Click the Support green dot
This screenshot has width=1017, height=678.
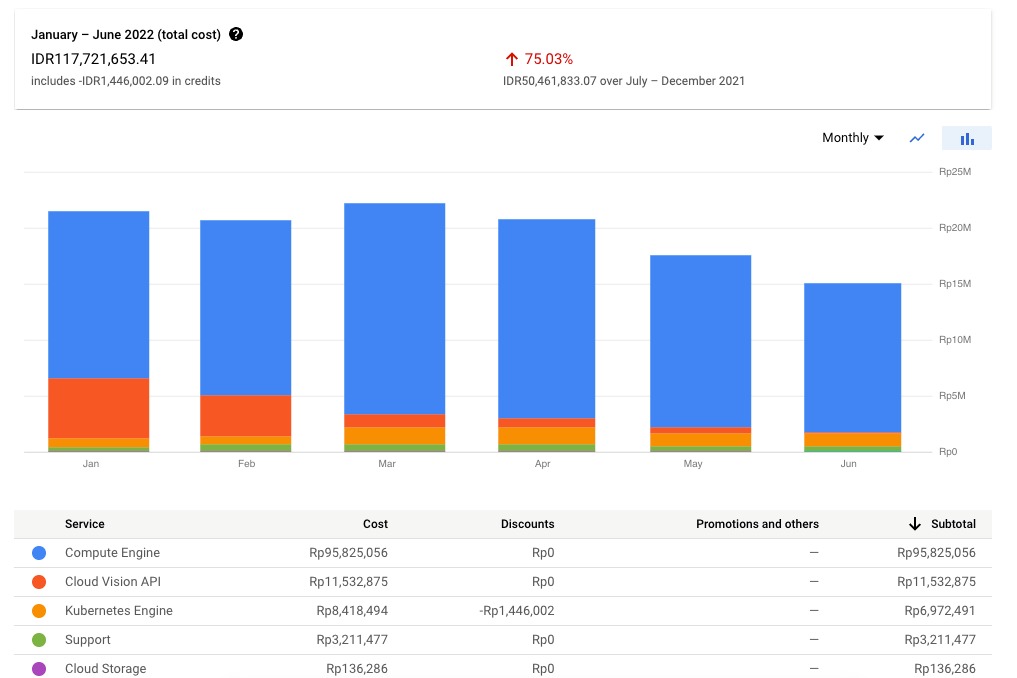tap(39, 640)
